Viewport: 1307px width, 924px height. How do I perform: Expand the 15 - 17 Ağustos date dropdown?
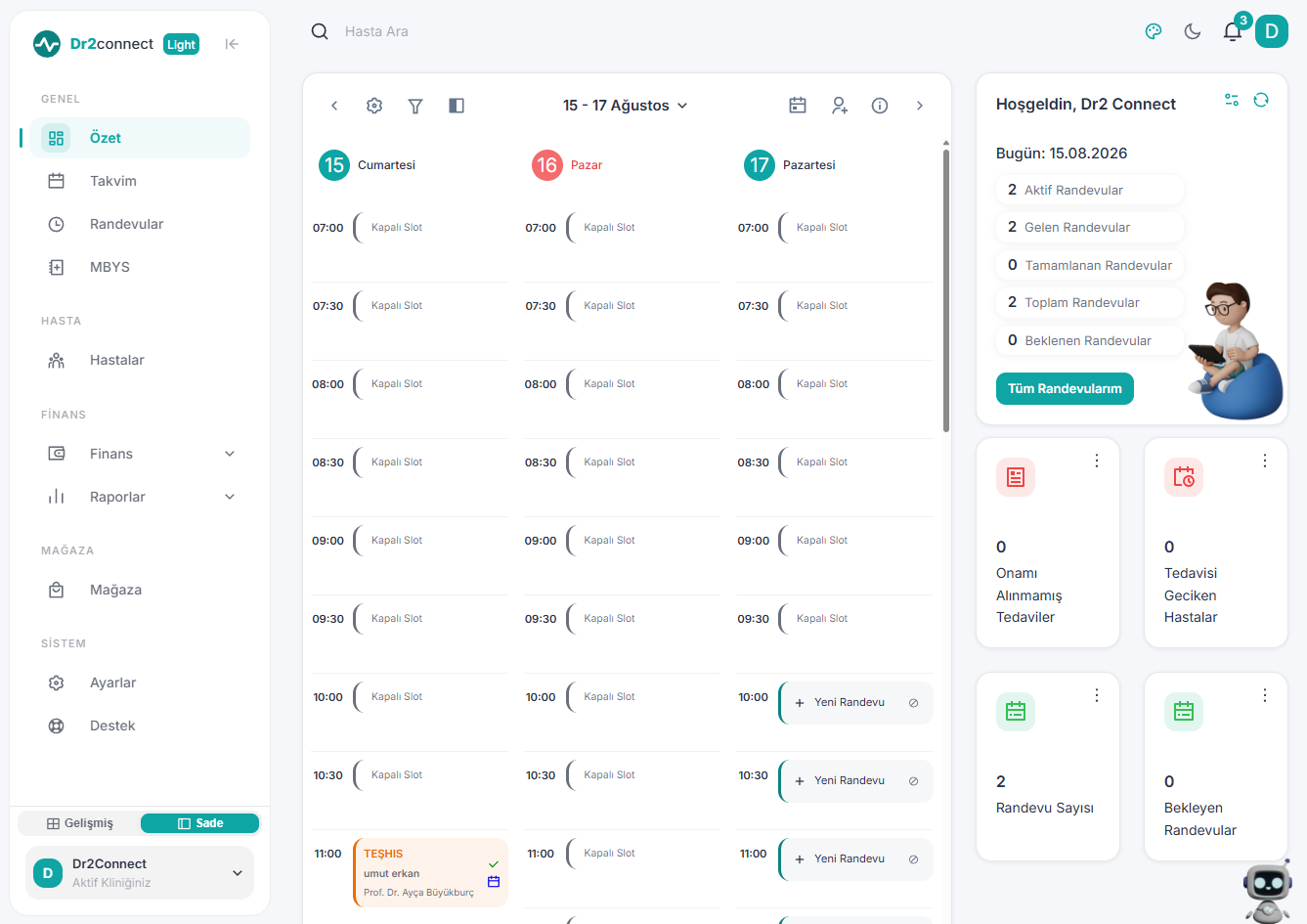coord(626,106)
